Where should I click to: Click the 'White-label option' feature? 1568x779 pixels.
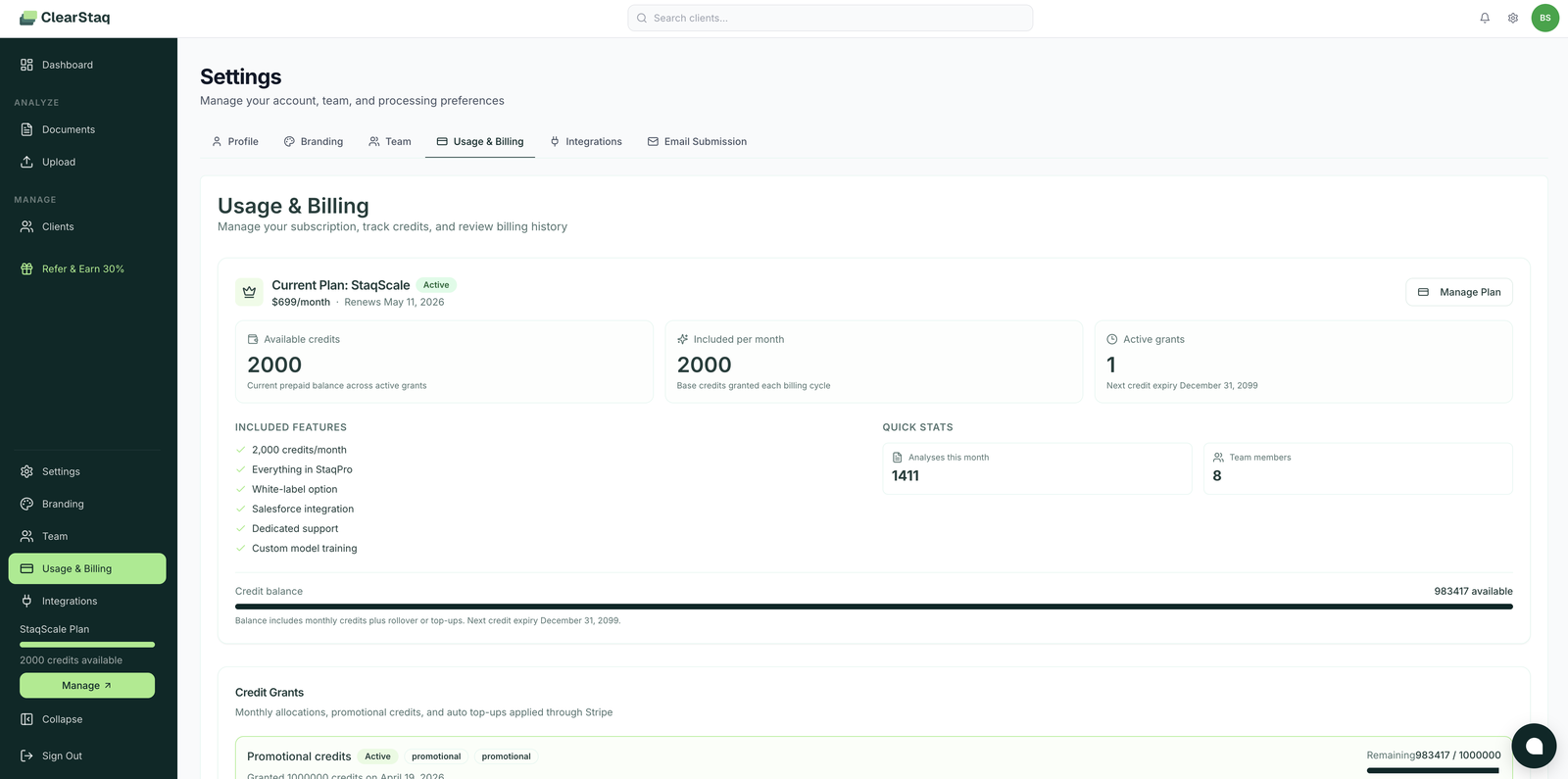(x=294, y=490)
